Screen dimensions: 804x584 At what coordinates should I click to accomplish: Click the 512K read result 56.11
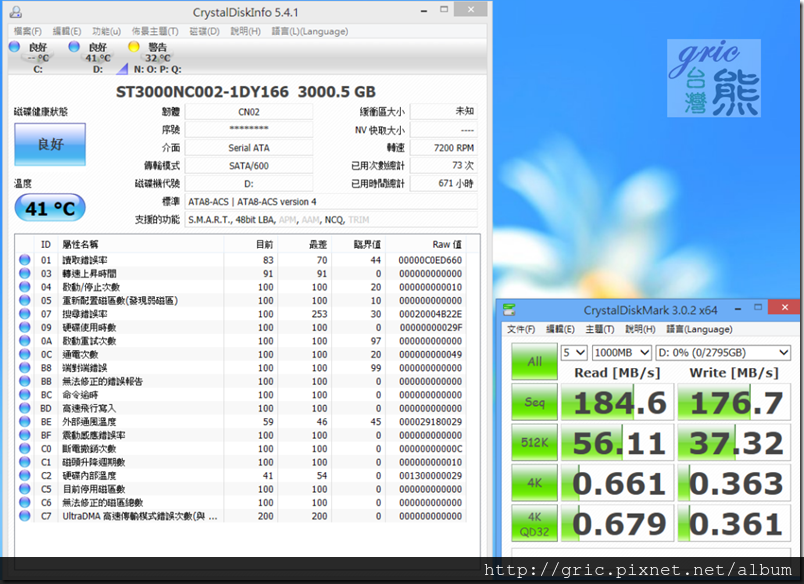click(617, 442)
